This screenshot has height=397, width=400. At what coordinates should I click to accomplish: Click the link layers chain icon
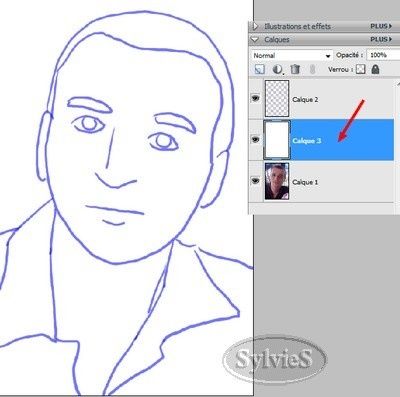[x=312, y=69]
